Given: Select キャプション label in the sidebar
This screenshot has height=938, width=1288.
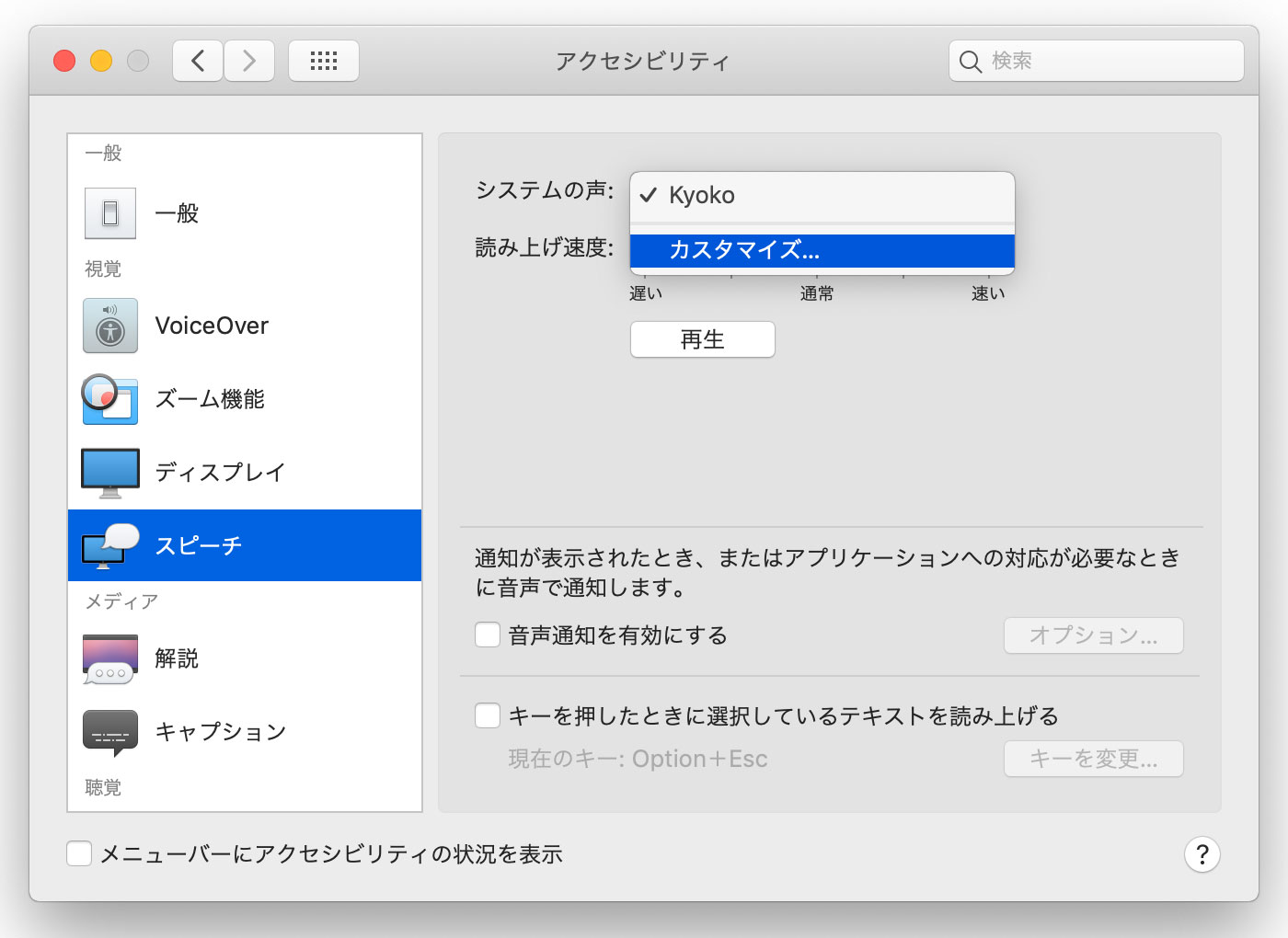Looking at the screenshot, I should point(221,732).
